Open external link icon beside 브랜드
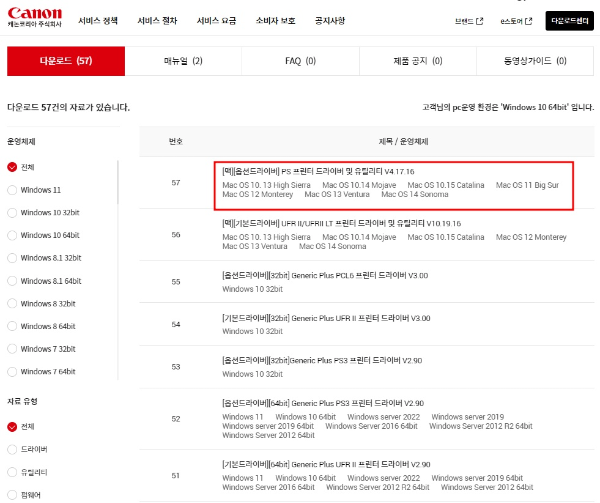The height and width of the screenshot is (503, 600). [x=479, y=21]
